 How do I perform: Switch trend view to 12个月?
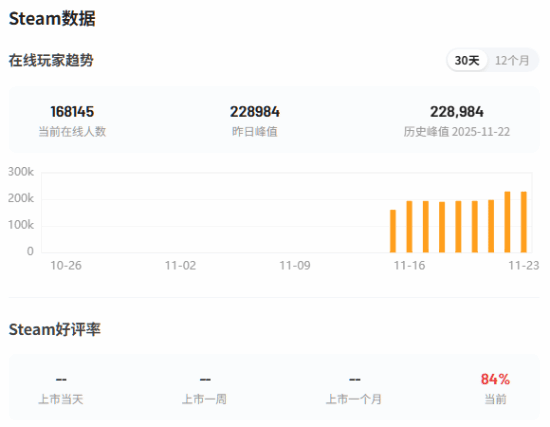512,60
